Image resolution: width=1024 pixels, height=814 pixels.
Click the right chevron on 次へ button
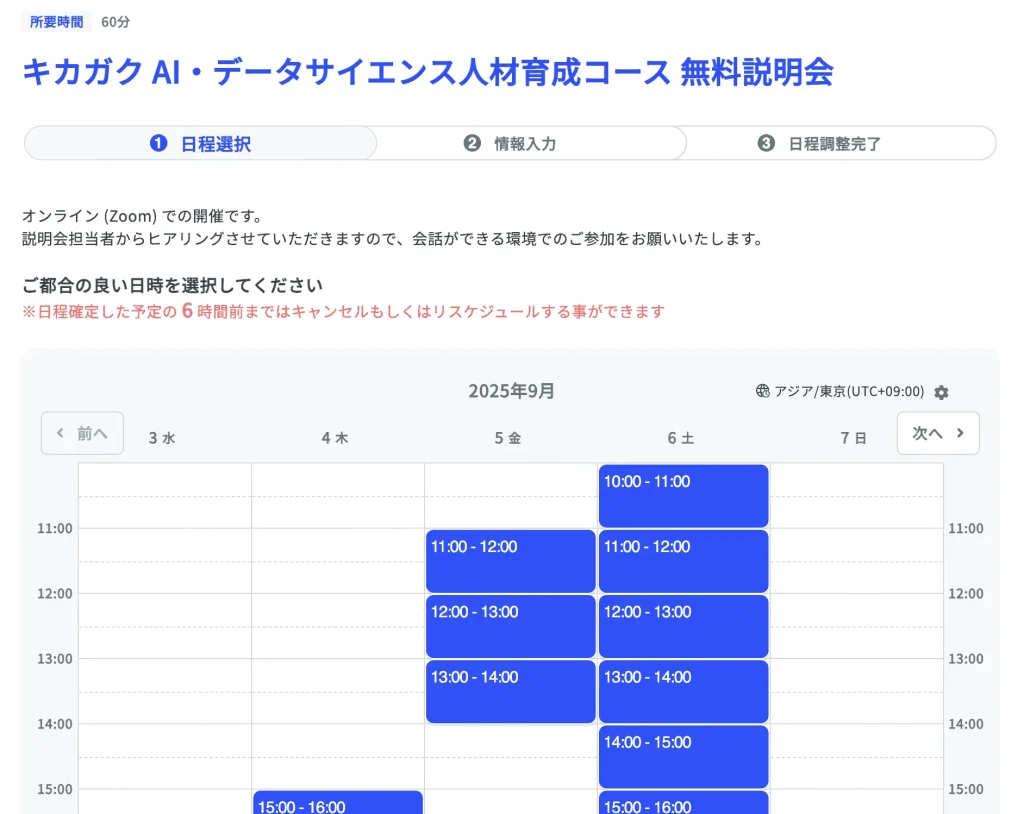960,432
